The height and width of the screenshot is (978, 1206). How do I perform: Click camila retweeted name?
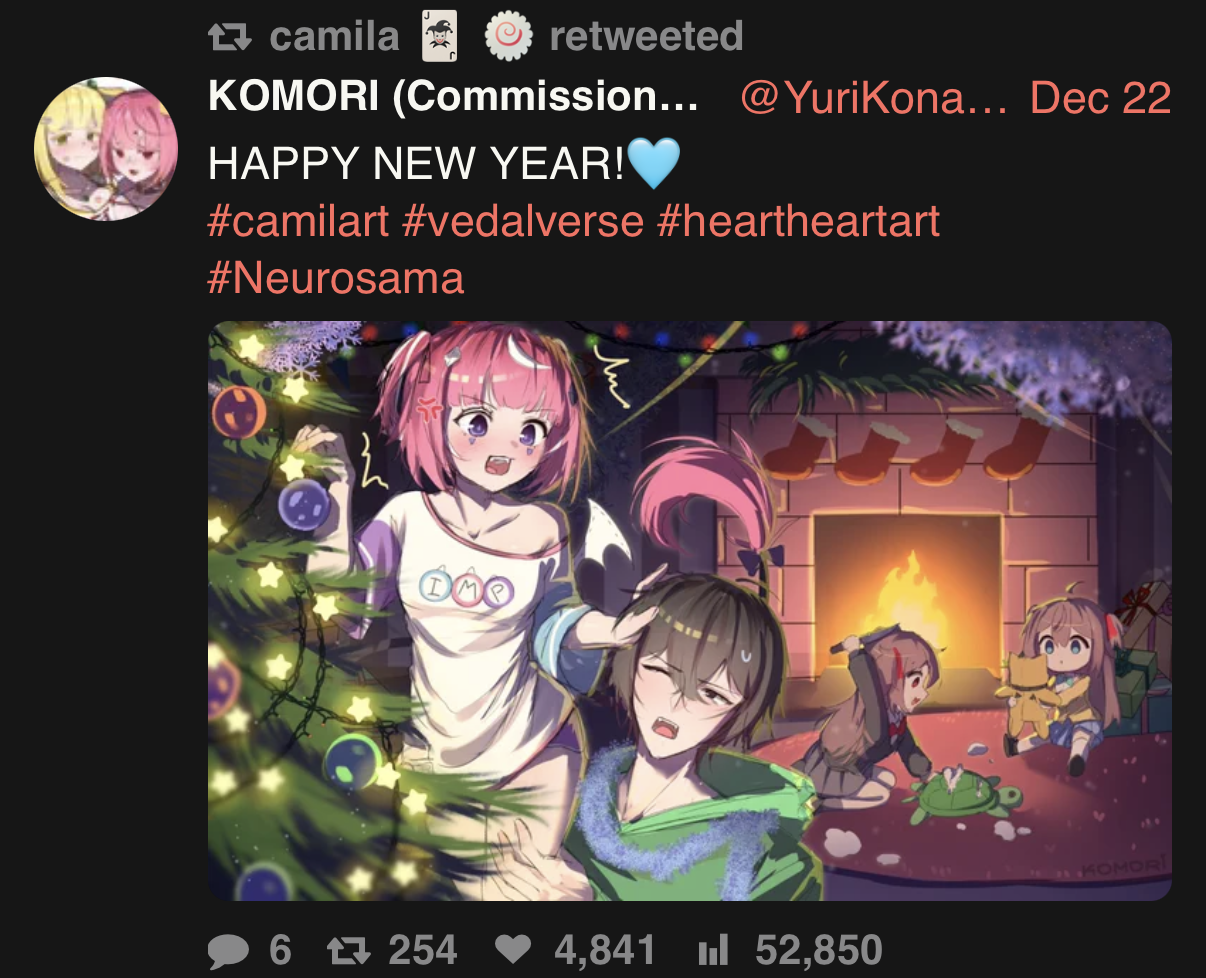pos(334,37)
